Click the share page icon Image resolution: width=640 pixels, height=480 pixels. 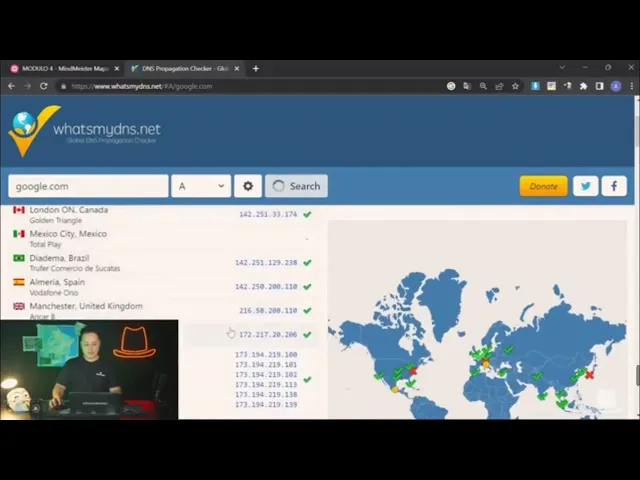pos(499,86)
